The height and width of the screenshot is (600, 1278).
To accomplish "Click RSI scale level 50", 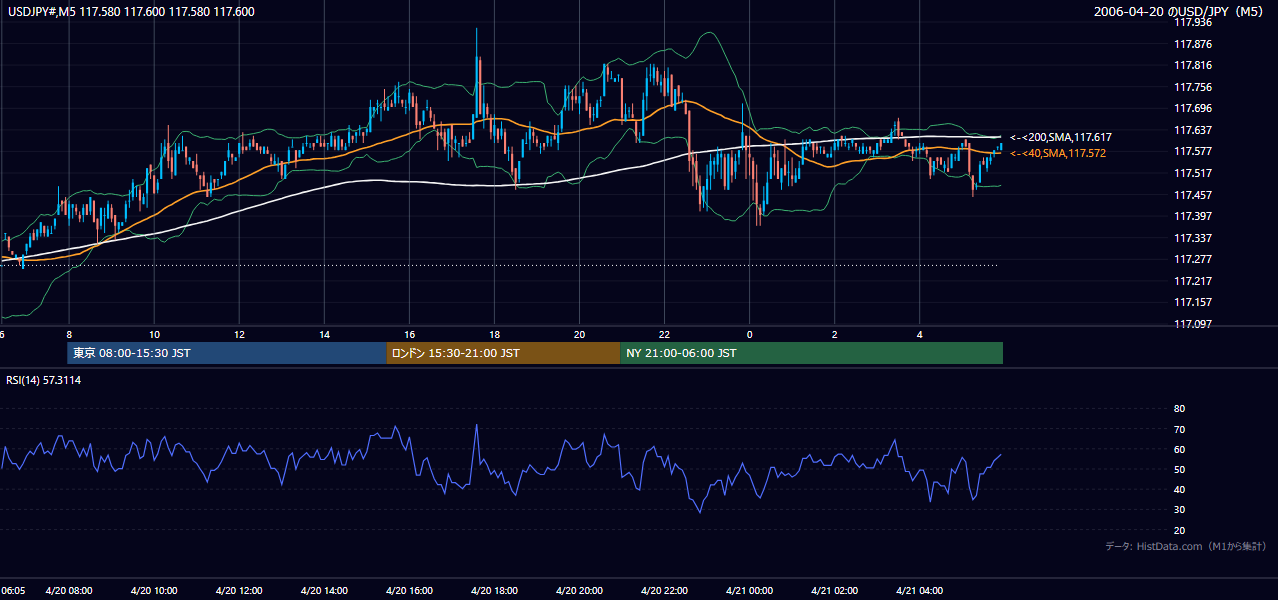I will [x=1179, y=469].
